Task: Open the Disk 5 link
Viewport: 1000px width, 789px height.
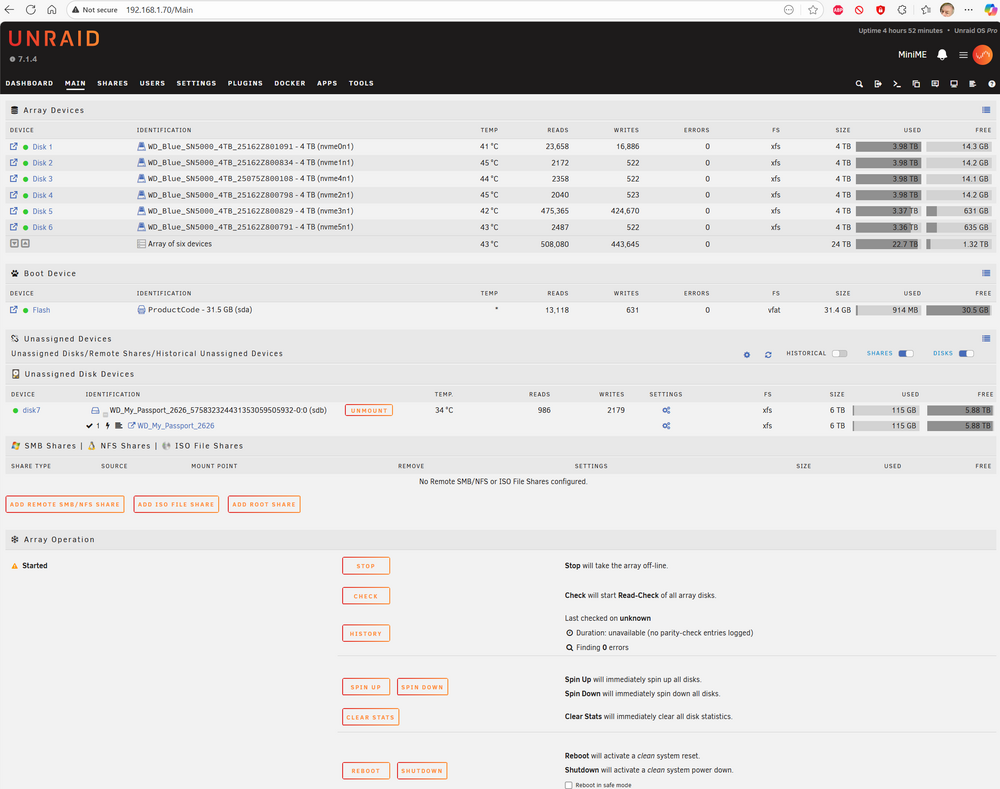Action: click(43, 211)
